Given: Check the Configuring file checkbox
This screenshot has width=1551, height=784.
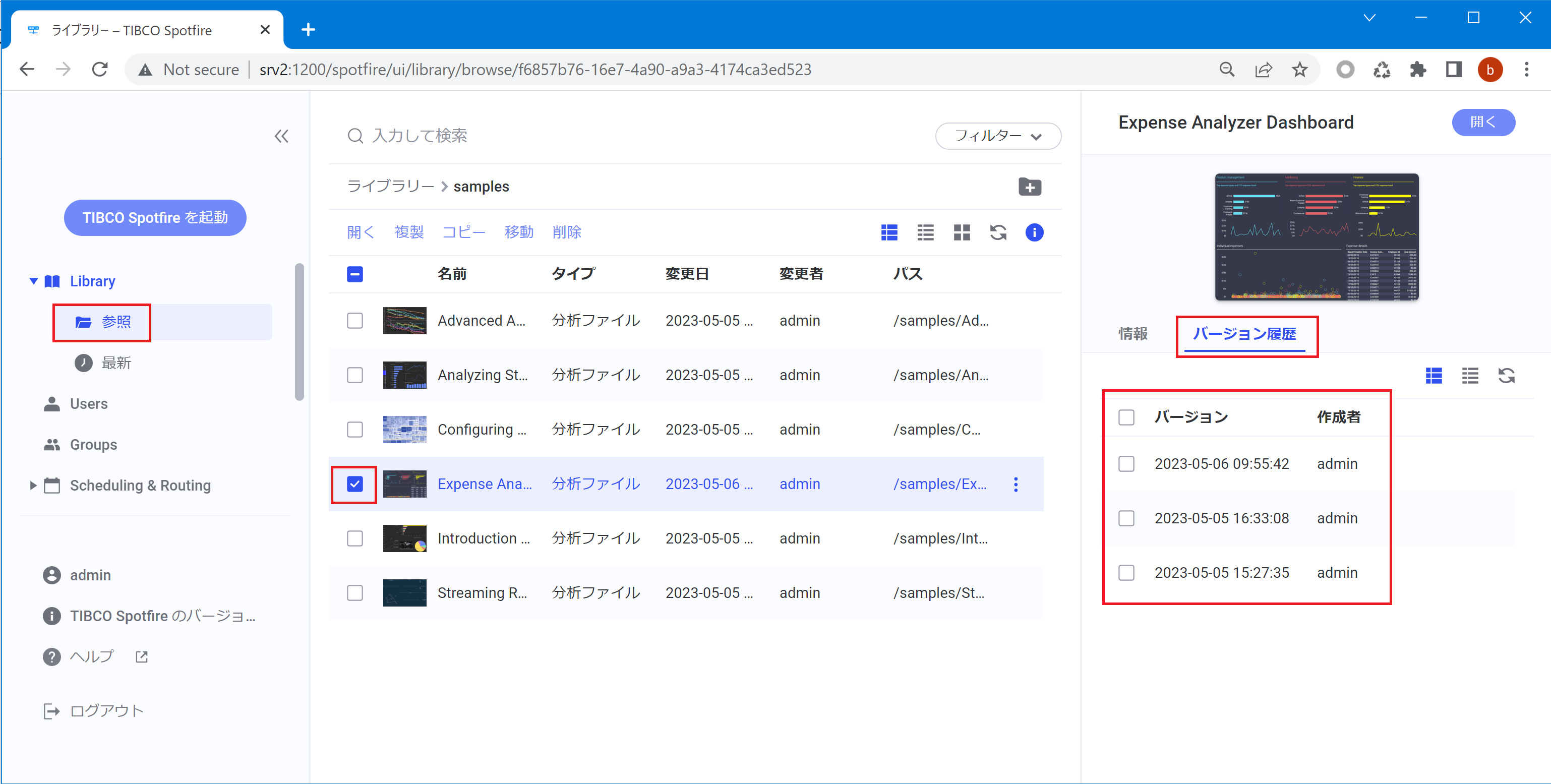Looking at the screenshot, I should (354, 430).
